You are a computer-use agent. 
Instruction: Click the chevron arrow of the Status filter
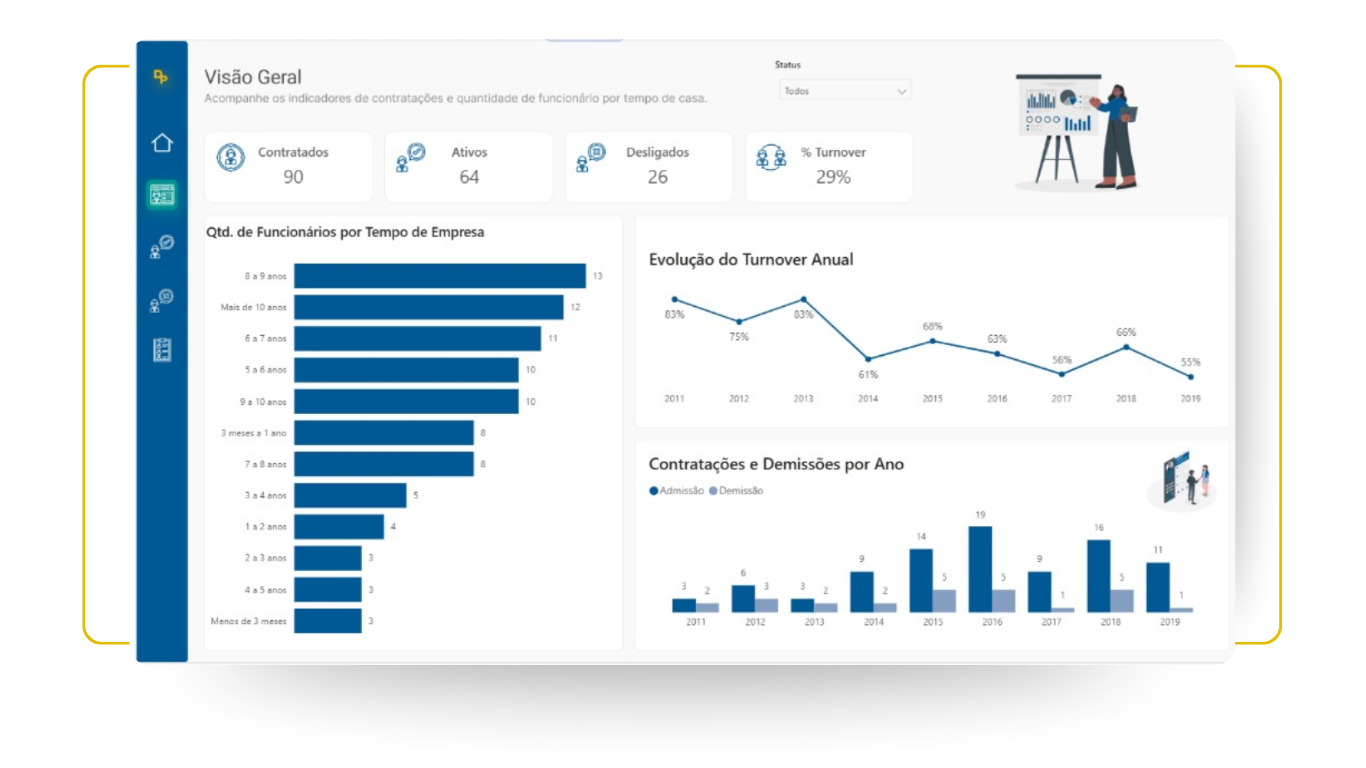[x=901, y=91]
